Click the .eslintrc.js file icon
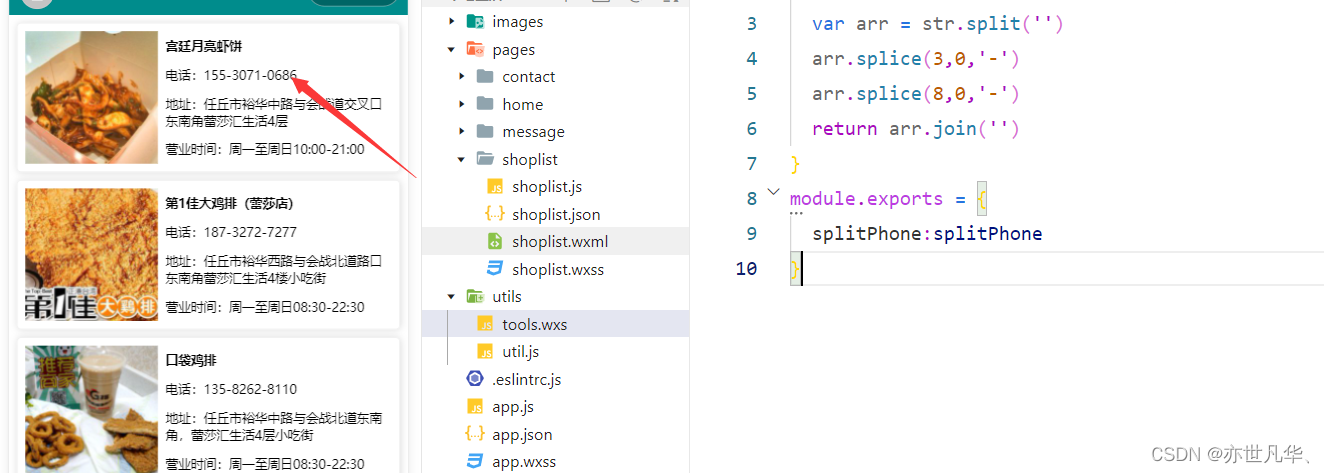The width and height of the screenshot is (1324, 473). (475, 379)
